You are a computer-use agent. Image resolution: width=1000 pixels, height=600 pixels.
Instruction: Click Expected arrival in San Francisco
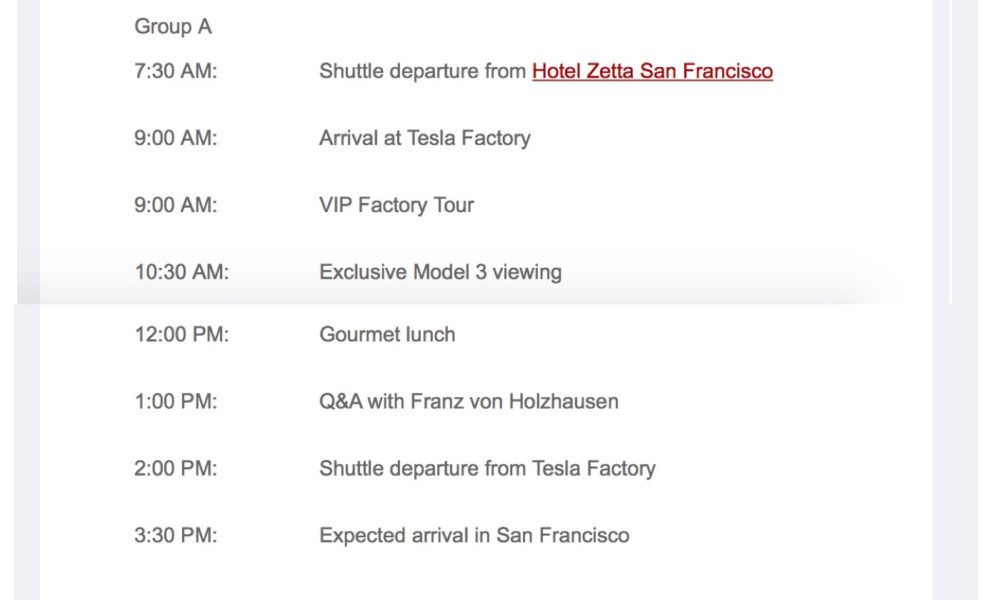(x=474, y=535)
